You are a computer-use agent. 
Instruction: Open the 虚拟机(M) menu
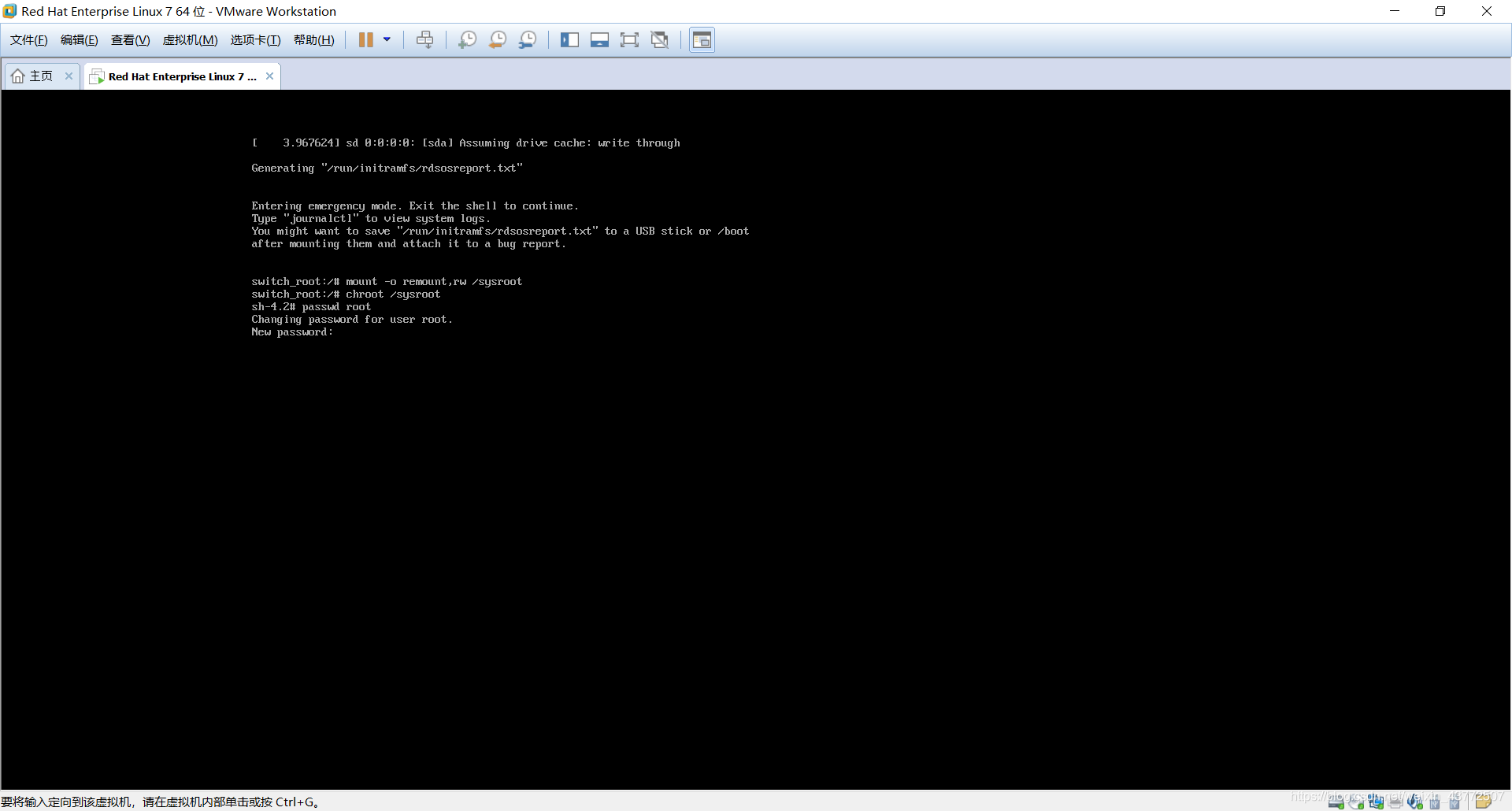[x=191, y=40]
